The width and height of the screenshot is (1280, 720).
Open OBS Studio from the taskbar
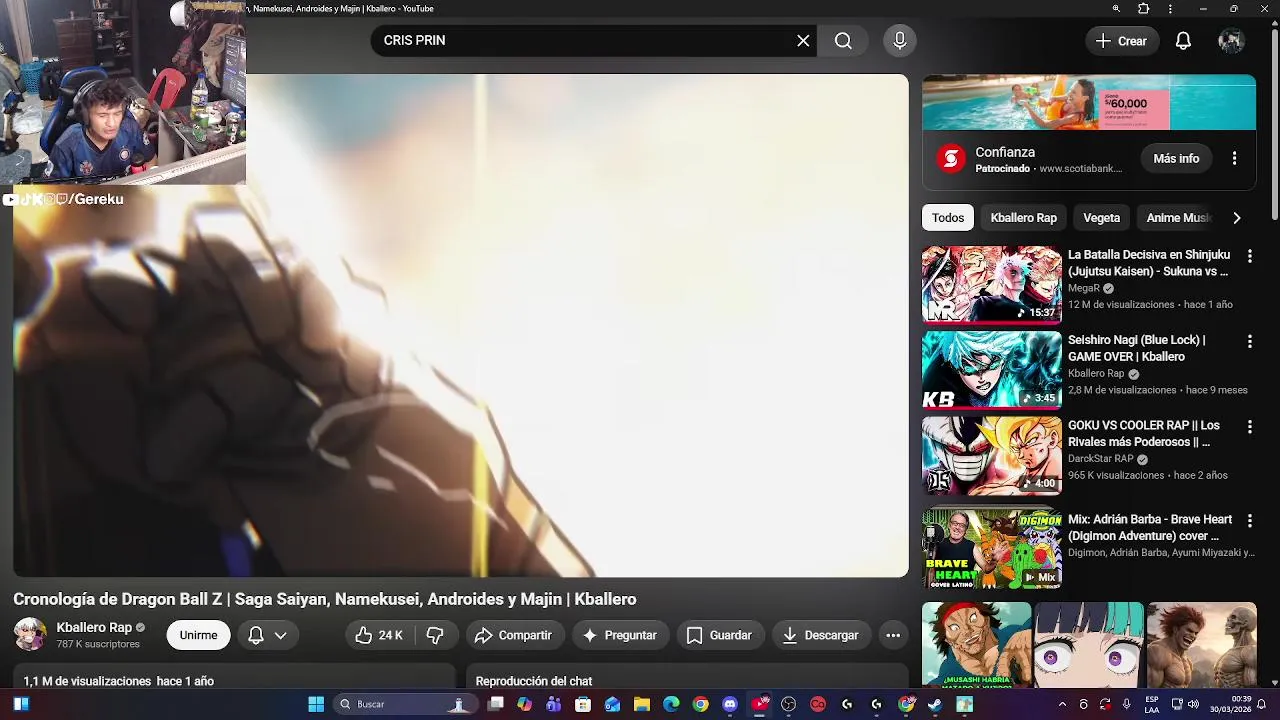pyautogui.click(x=789, y=704)
